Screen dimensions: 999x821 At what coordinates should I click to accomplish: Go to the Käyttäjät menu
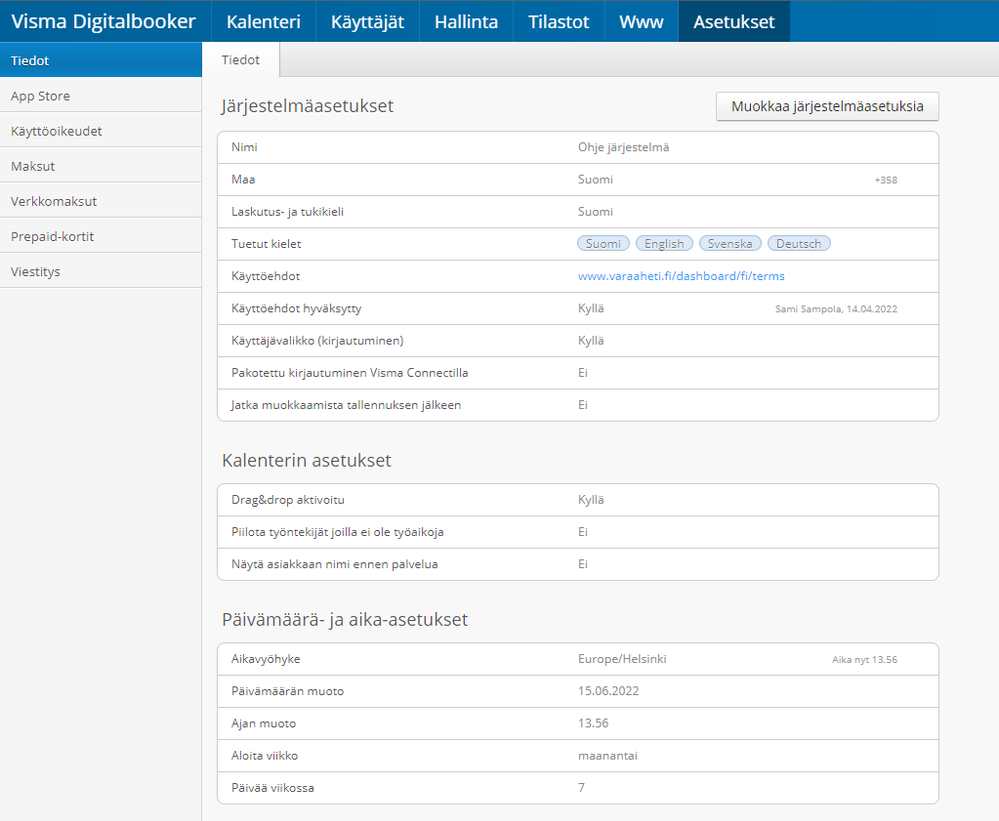coord(368,22)
